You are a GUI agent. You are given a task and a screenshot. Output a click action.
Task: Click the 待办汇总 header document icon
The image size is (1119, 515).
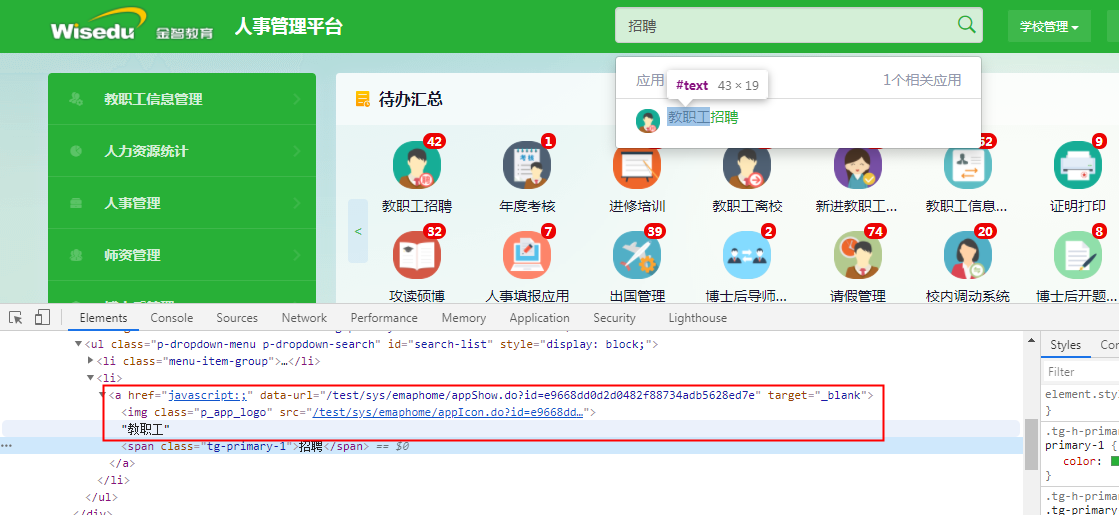point(363,99)
